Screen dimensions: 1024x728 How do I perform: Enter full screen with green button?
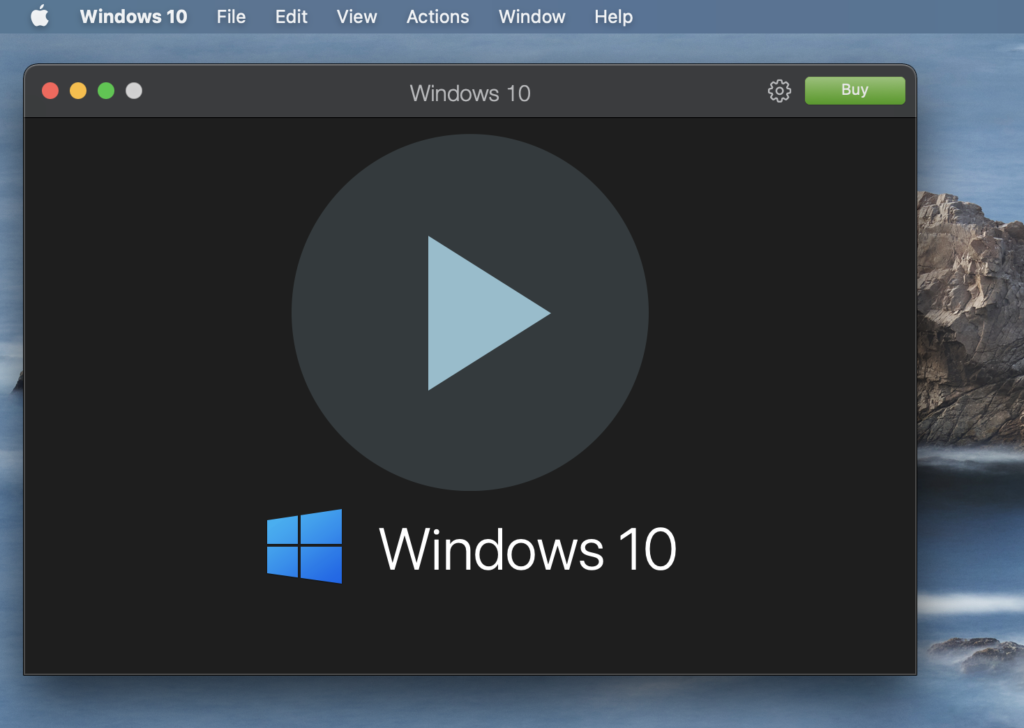coord(106,91)
